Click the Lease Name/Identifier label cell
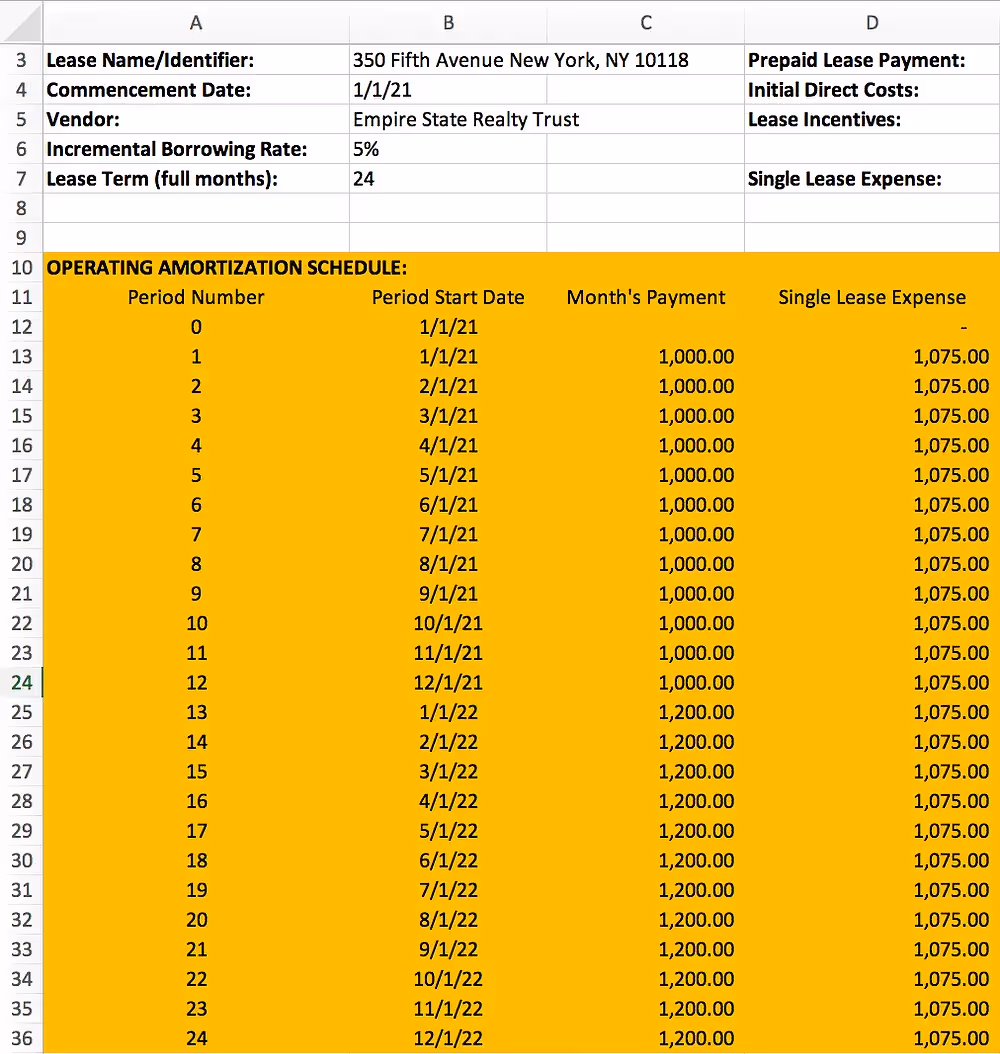 pyautogui.click(x=150, y=60)
